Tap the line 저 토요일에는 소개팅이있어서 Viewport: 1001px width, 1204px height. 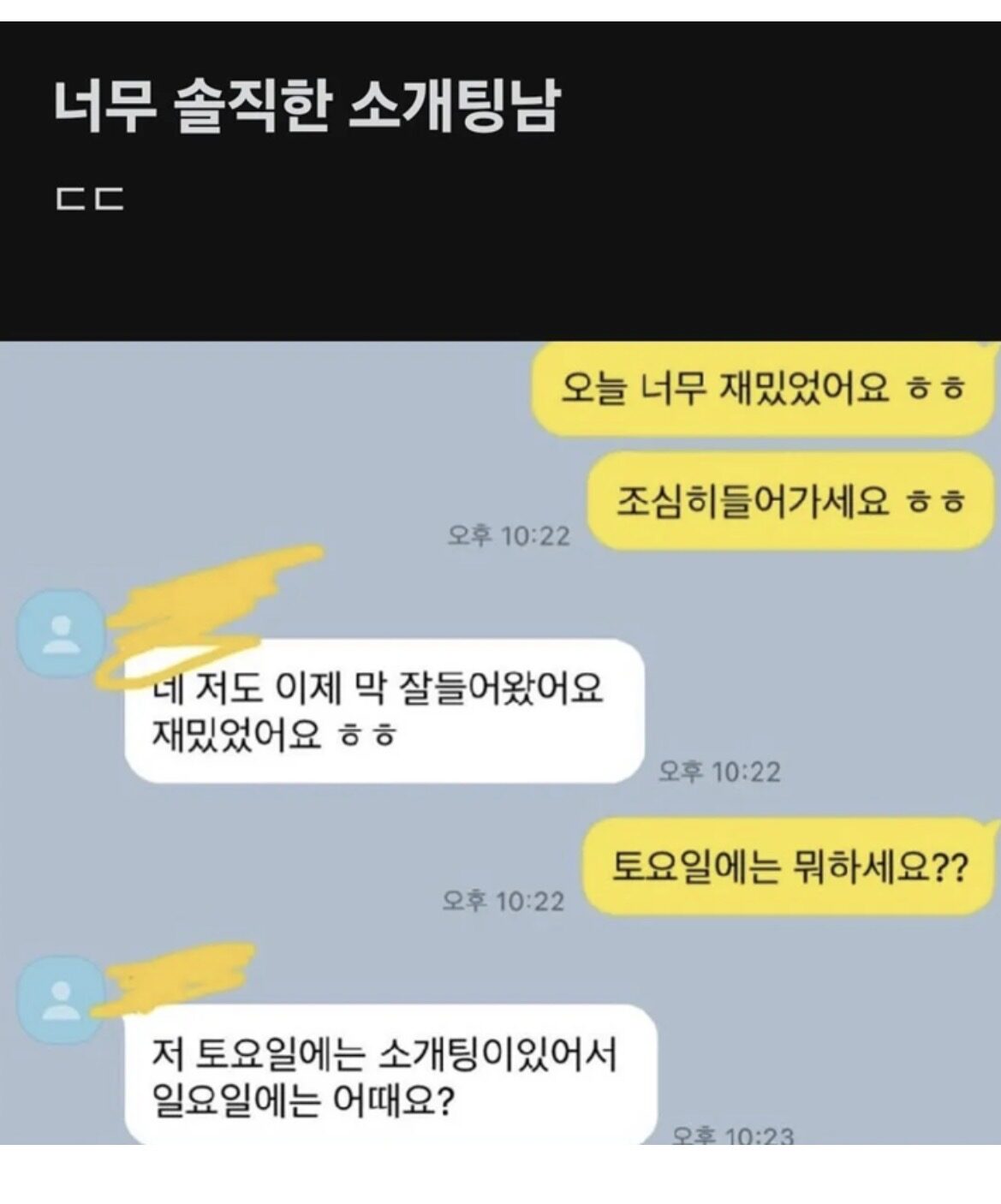coord(384,1054)
